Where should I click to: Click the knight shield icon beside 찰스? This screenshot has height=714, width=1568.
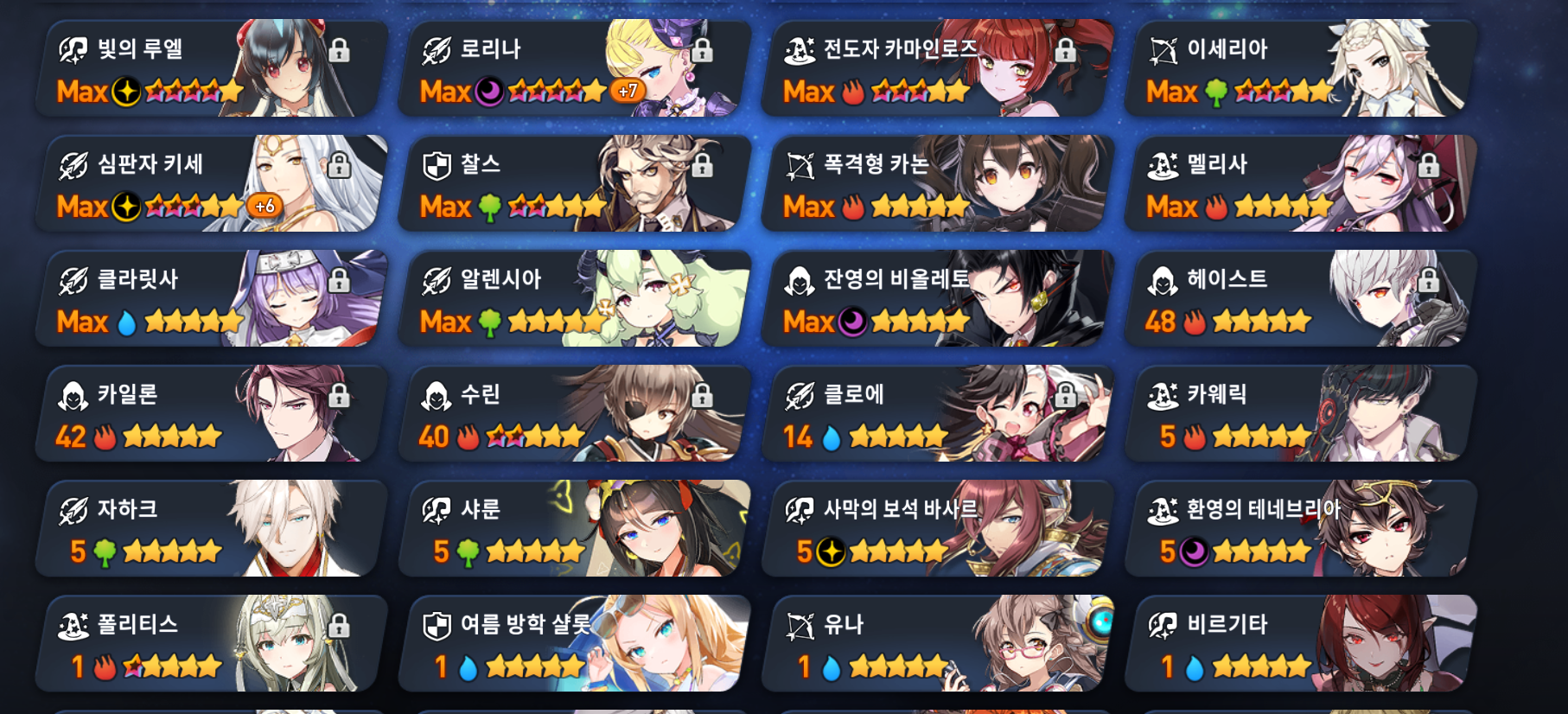point(437,164)
